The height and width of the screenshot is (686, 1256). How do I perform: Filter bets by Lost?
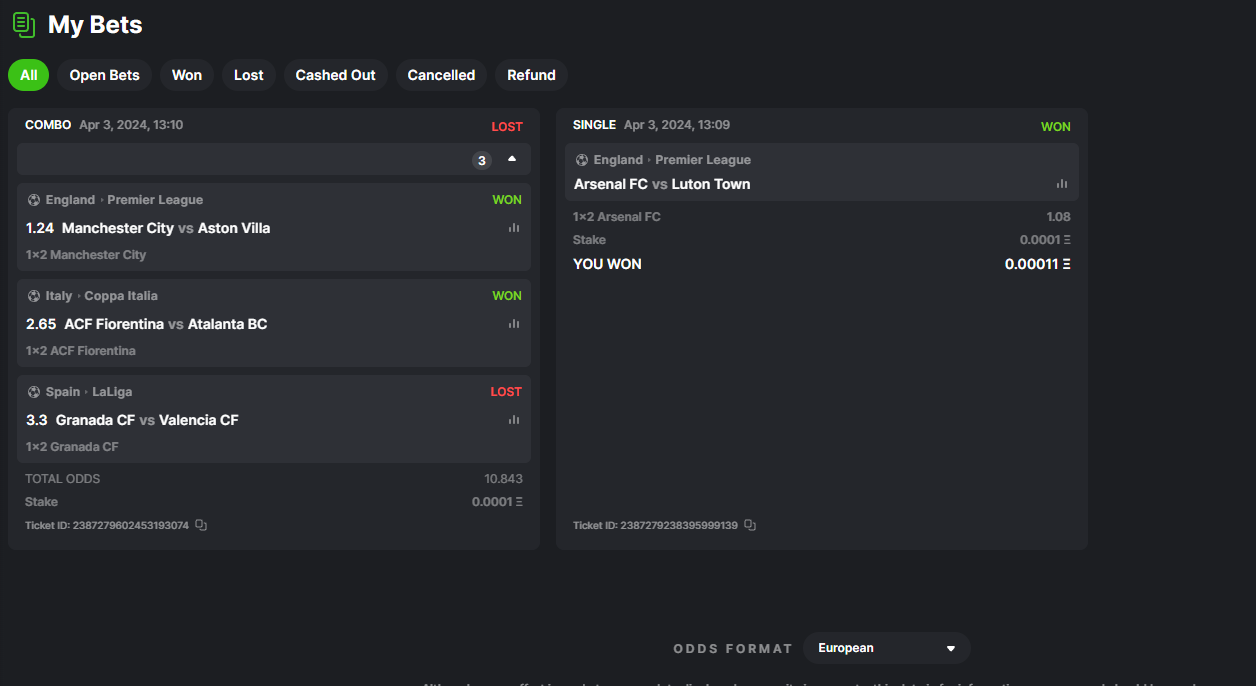pyautogui.click(x=249, y=75)
